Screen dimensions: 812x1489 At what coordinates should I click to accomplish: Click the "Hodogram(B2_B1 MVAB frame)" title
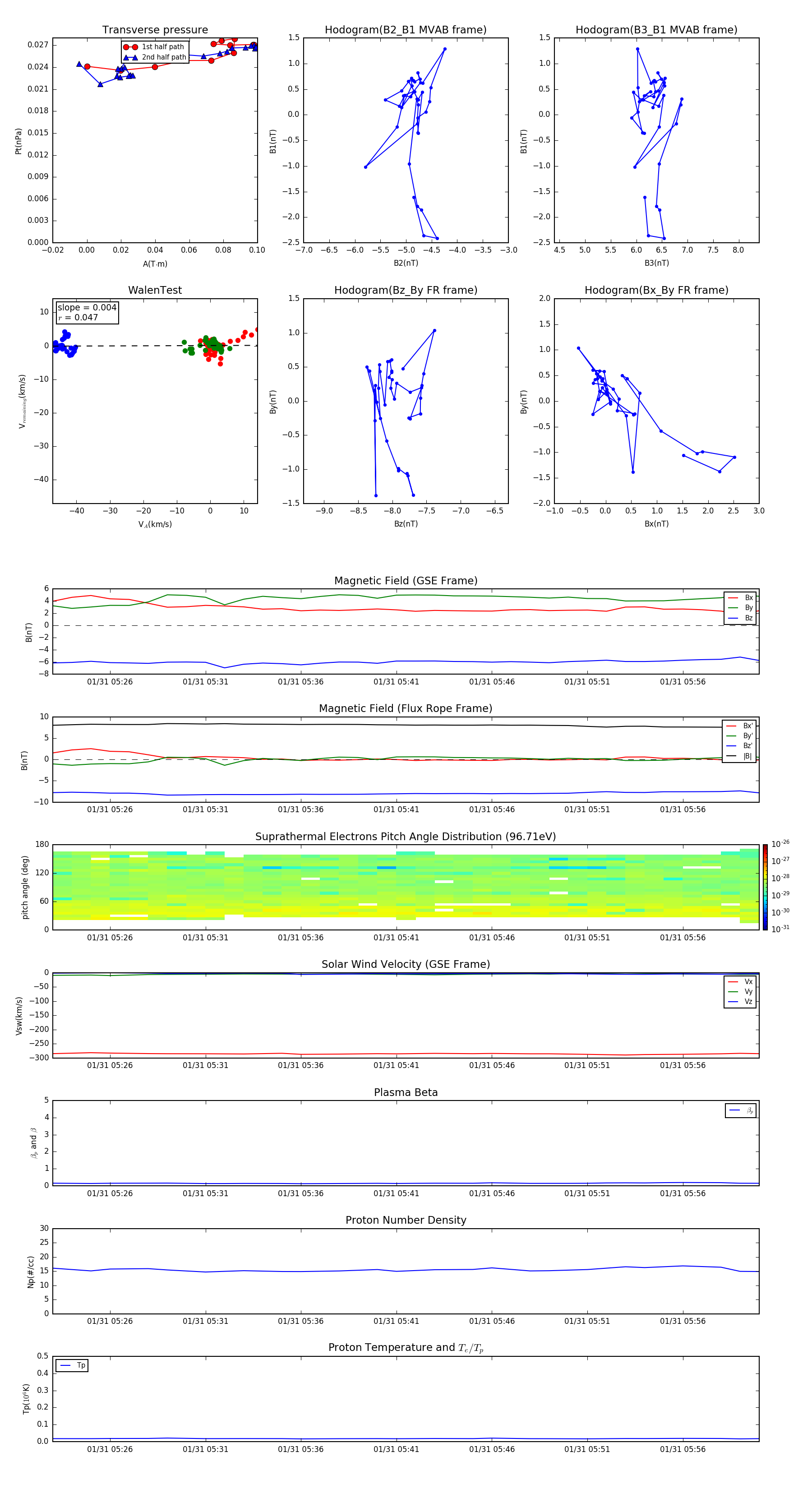coord(406,30)
